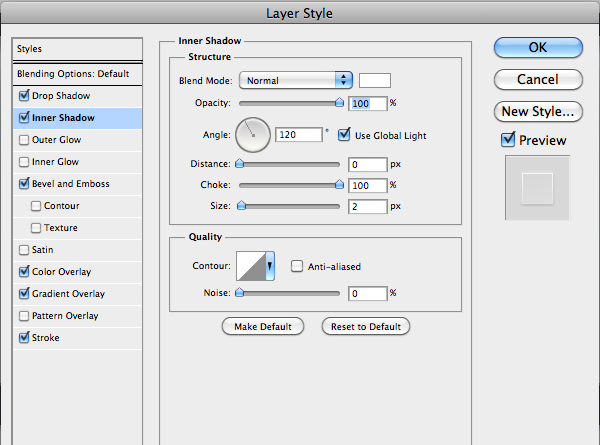Screen dimensions: 600x445
Task: Select Blending Options: Default
Action: coord(78,74)
